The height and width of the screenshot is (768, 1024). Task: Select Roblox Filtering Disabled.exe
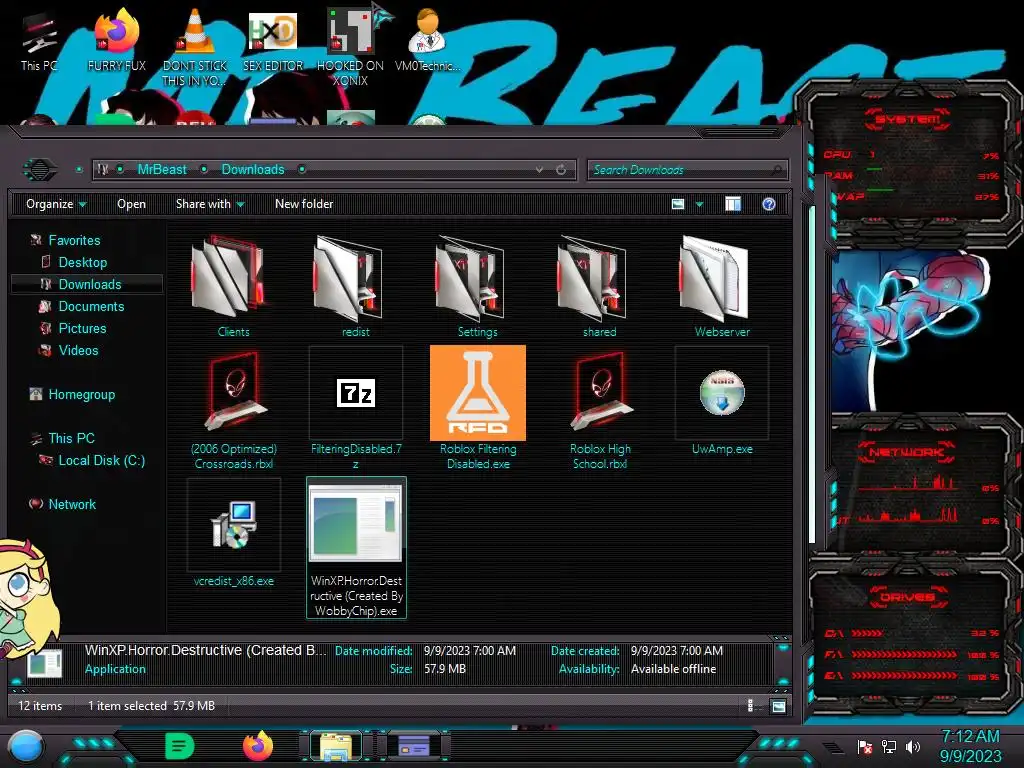pos(477,408)
